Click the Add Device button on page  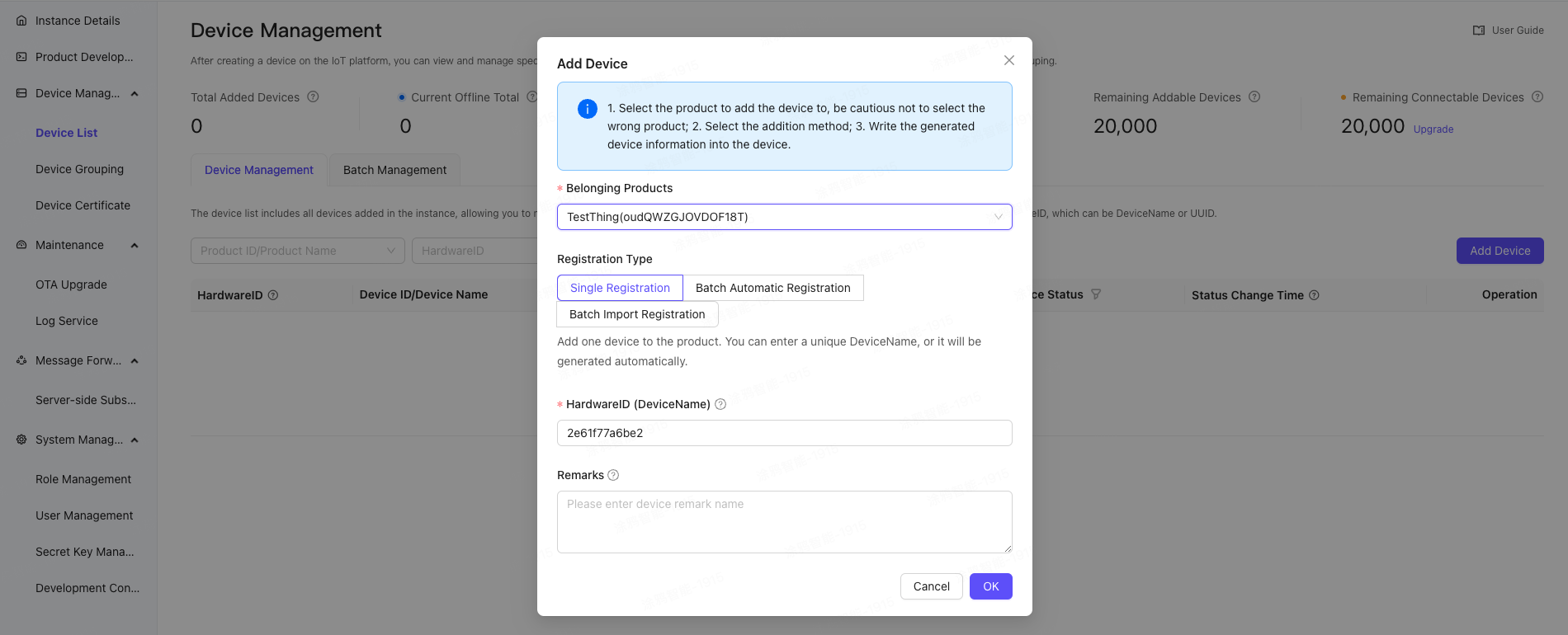1500,251
